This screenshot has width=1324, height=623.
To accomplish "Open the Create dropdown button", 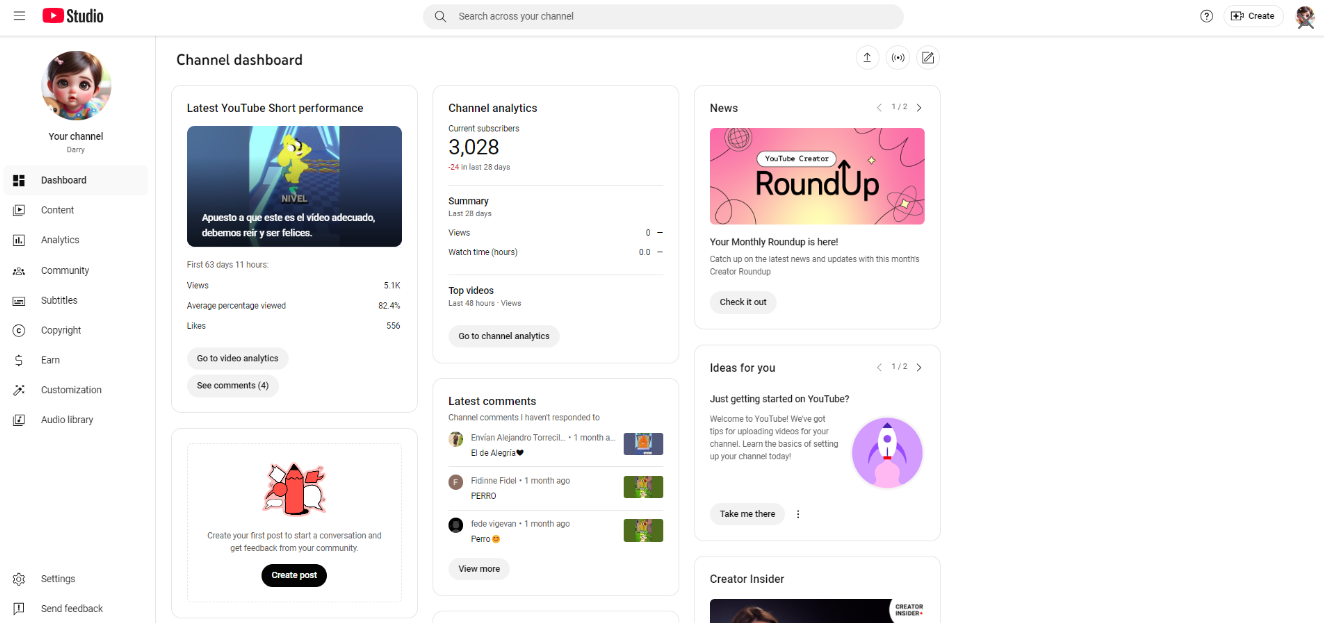I will tap(1253, 16).
